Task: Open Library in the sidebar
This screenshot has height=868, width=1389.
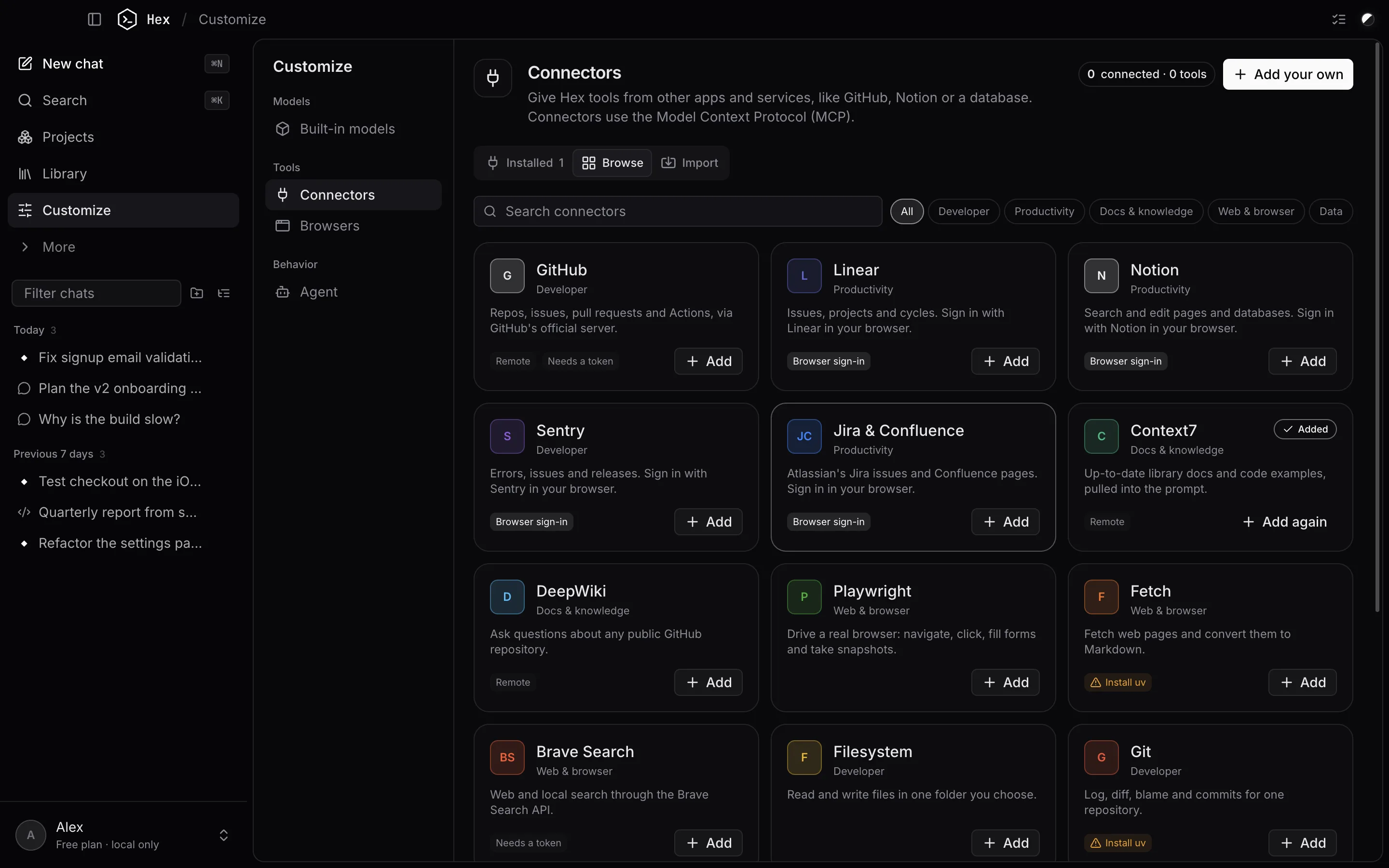Action: click(123, 174)
